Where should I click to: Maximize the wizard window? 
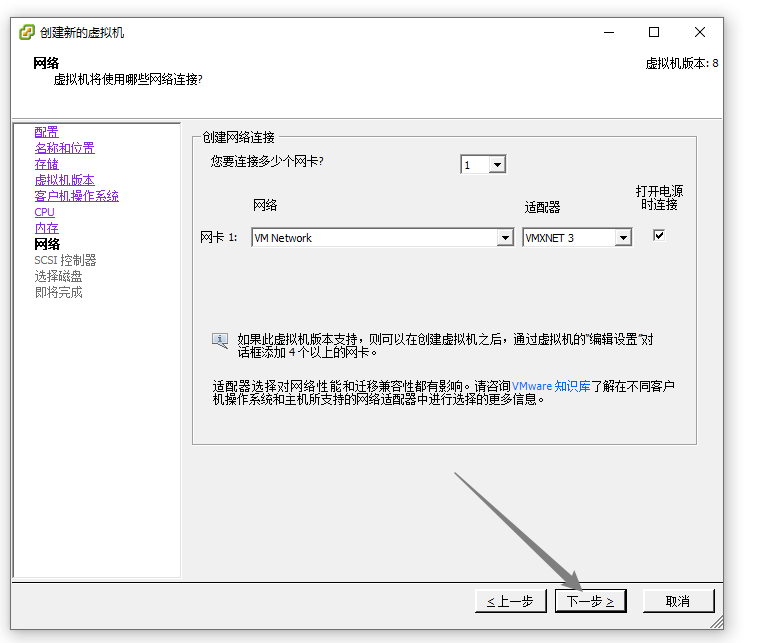(x=654, y=32)
